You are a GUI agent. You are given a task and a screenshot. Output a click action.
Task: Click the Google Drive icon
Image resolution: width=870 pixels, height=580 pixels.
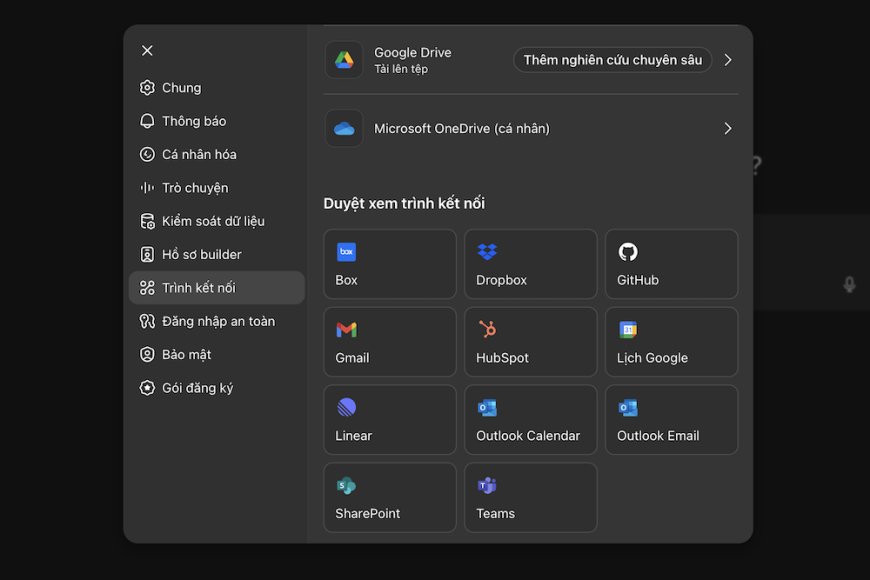tap(344, 60)
